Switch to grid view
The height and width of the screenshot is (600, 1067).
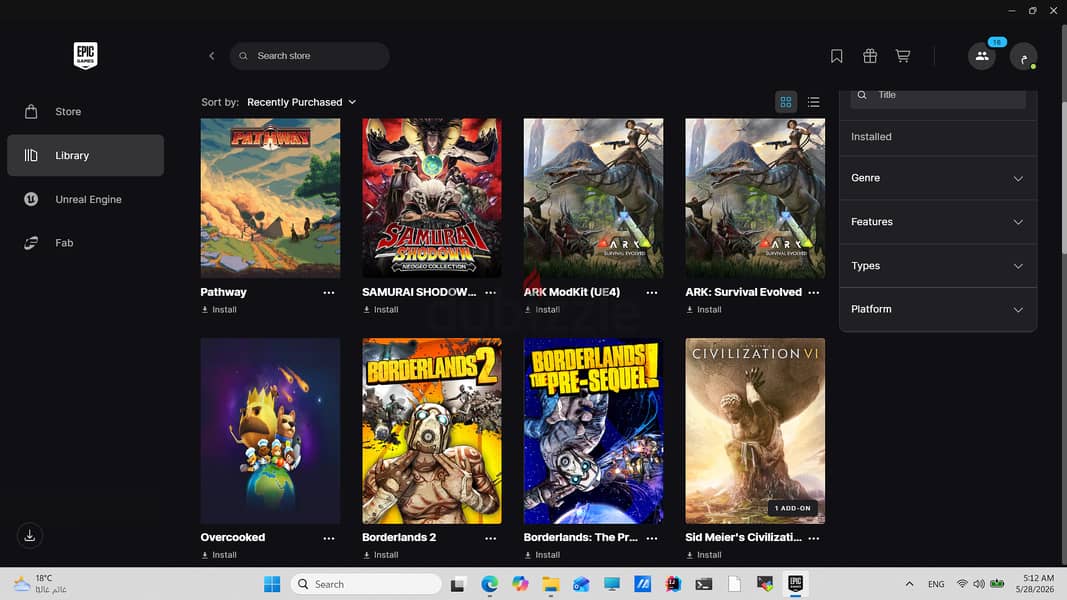[x=786, y=102]
